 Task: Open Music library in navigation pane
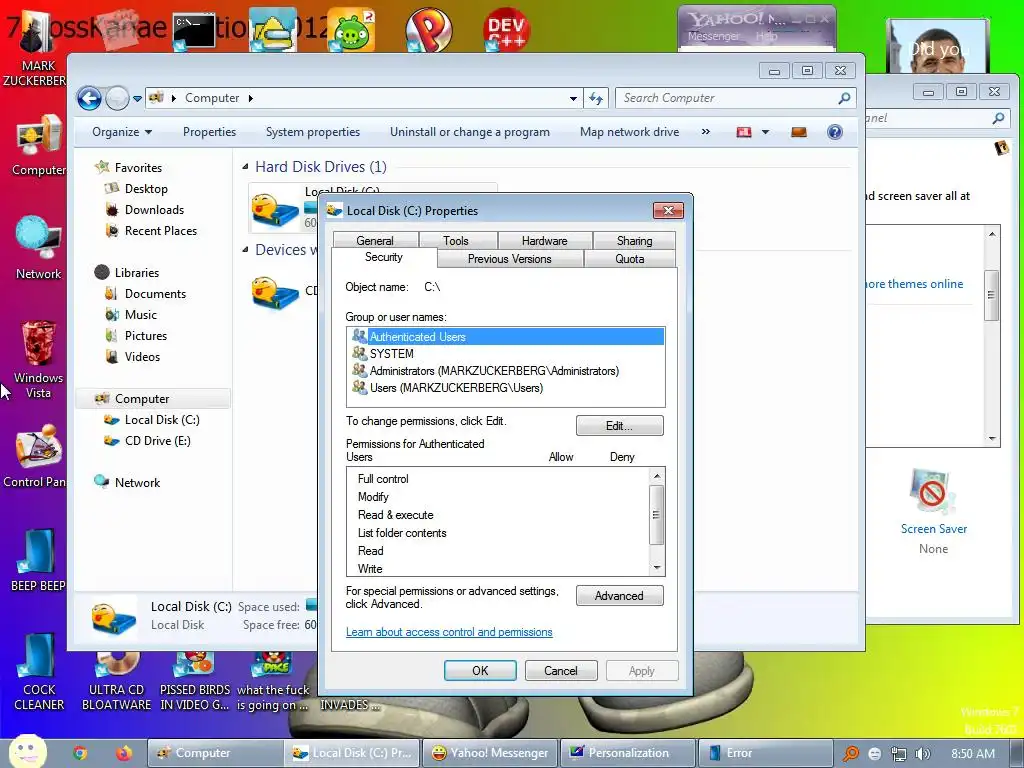(141, 315)
